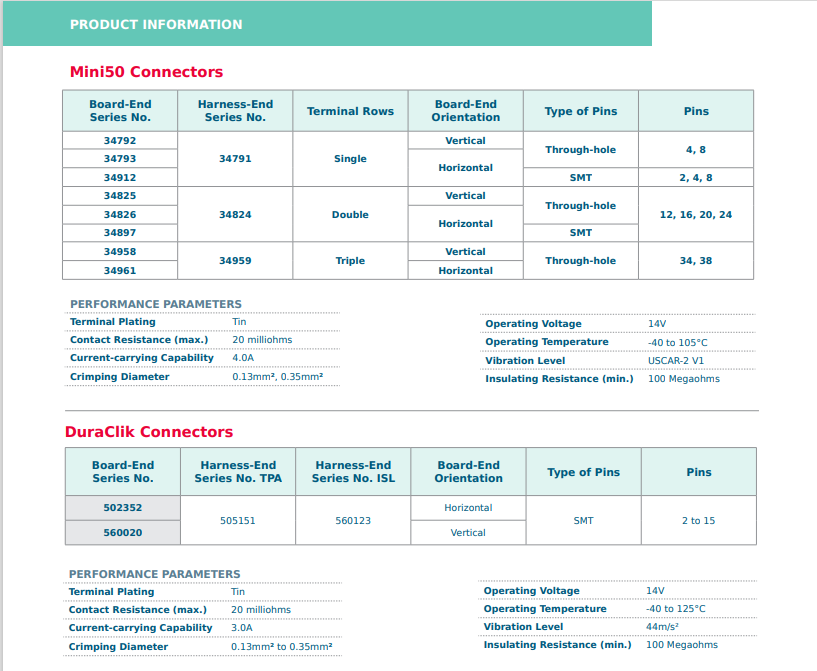Select 'Through-hole' in the Triple rows group
Image resolution: width=817 pixels, height=671 pixels.
pyautogui.click(x=580, y=260)
